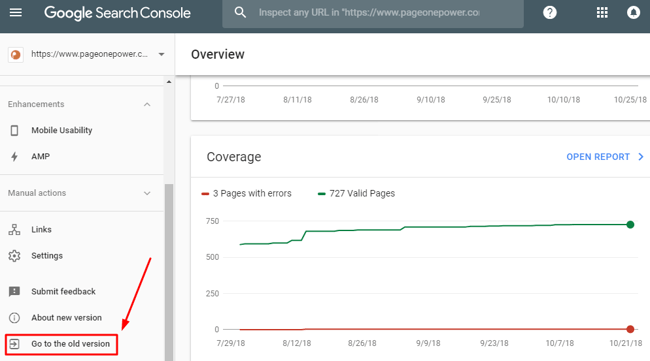Open the help question mark icon
The height and width of the screenshot is (361, 650).
pos(550,12)
